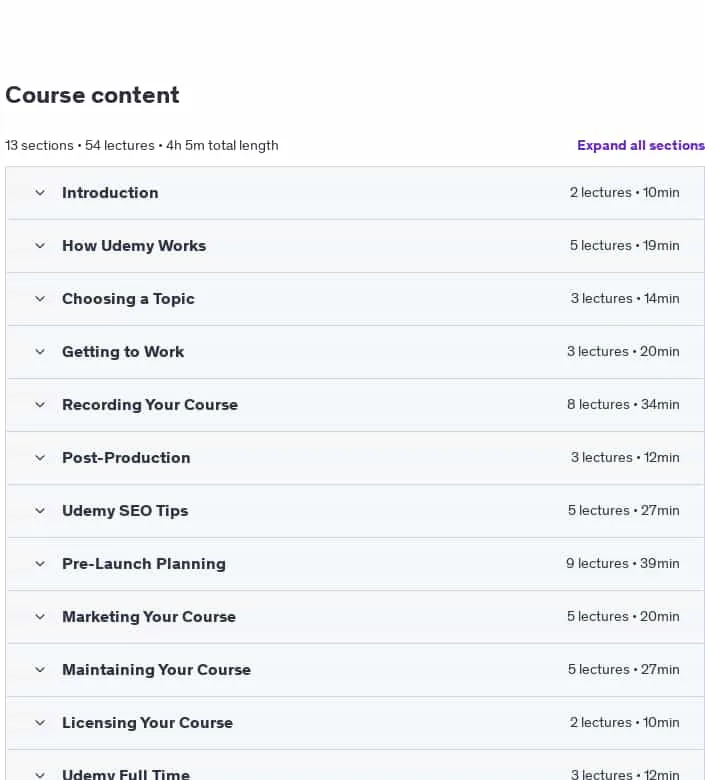The image size is (705, 780).
Task: Expand Udemy SEO Tips chevron
Action: coord(40,510)
